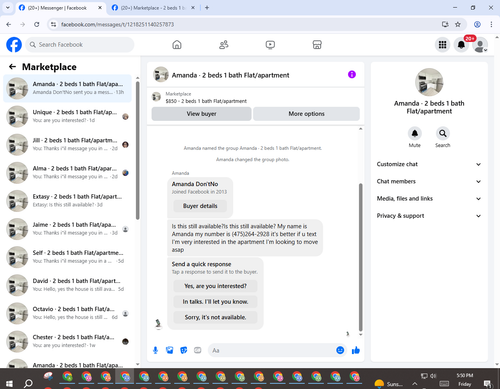Open the account profile avatar menu
The width and height of the screenshot is (500, 389).
[x=480, y=45]
